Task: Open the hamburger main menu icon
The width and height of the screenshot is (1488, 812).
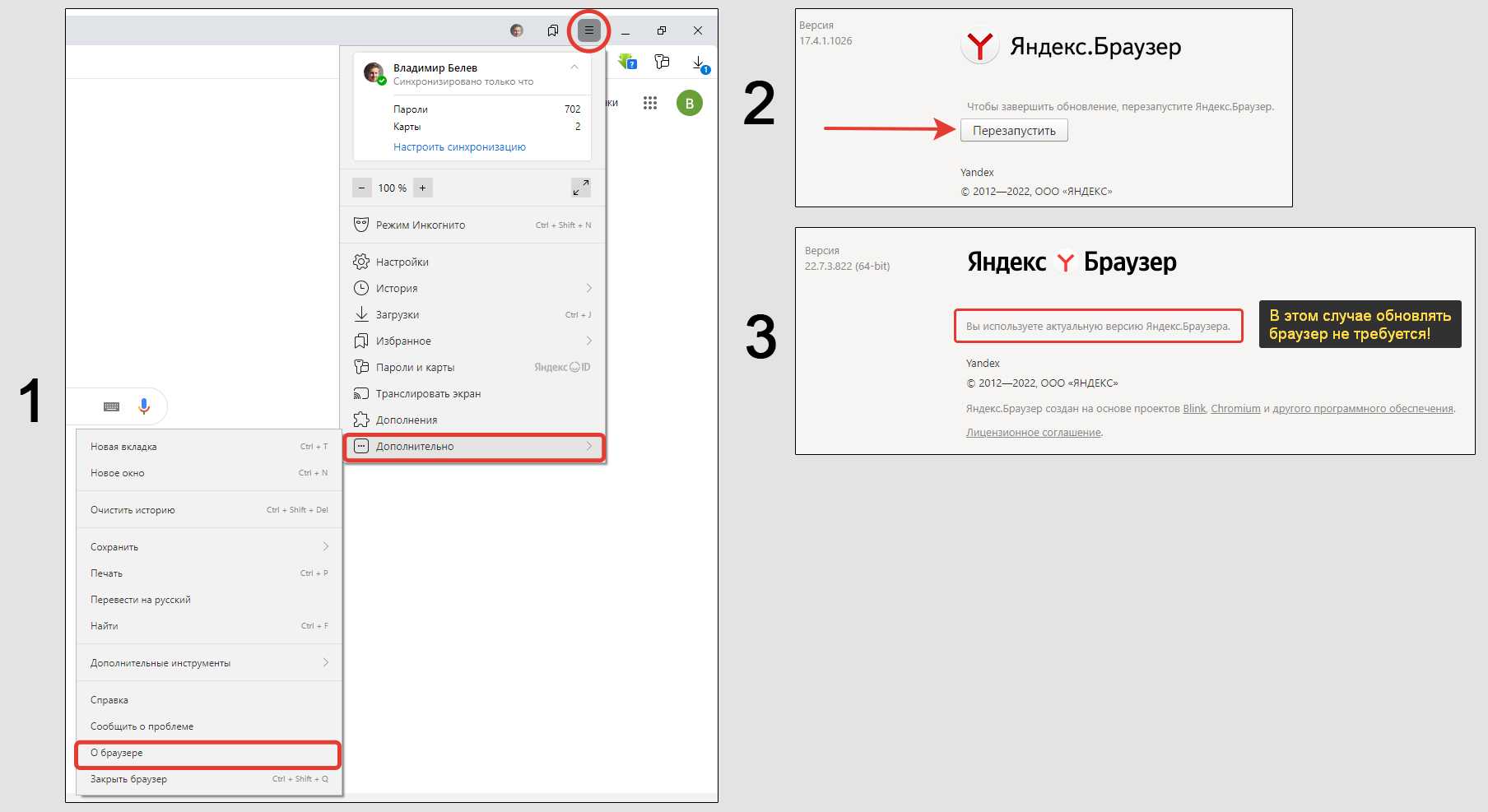Action: 588,31
